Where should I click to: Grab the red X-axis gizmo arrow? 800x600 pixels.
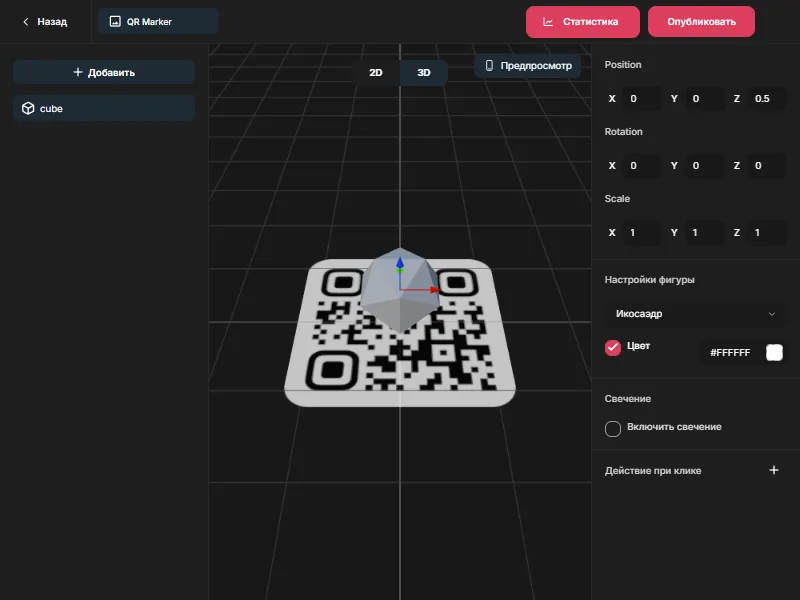click(x=434, y=290)
